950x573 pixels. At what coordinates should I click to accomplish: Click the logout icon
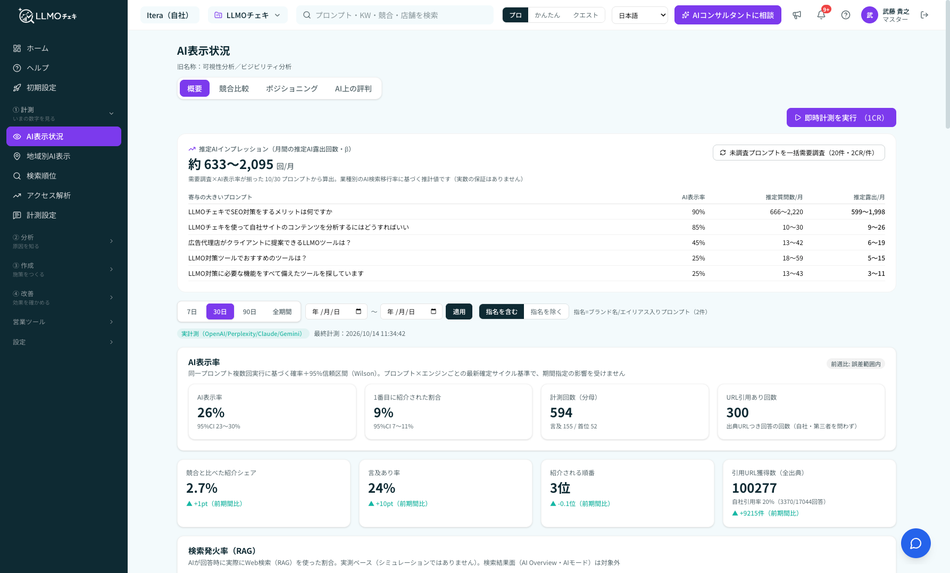point(924,15)
